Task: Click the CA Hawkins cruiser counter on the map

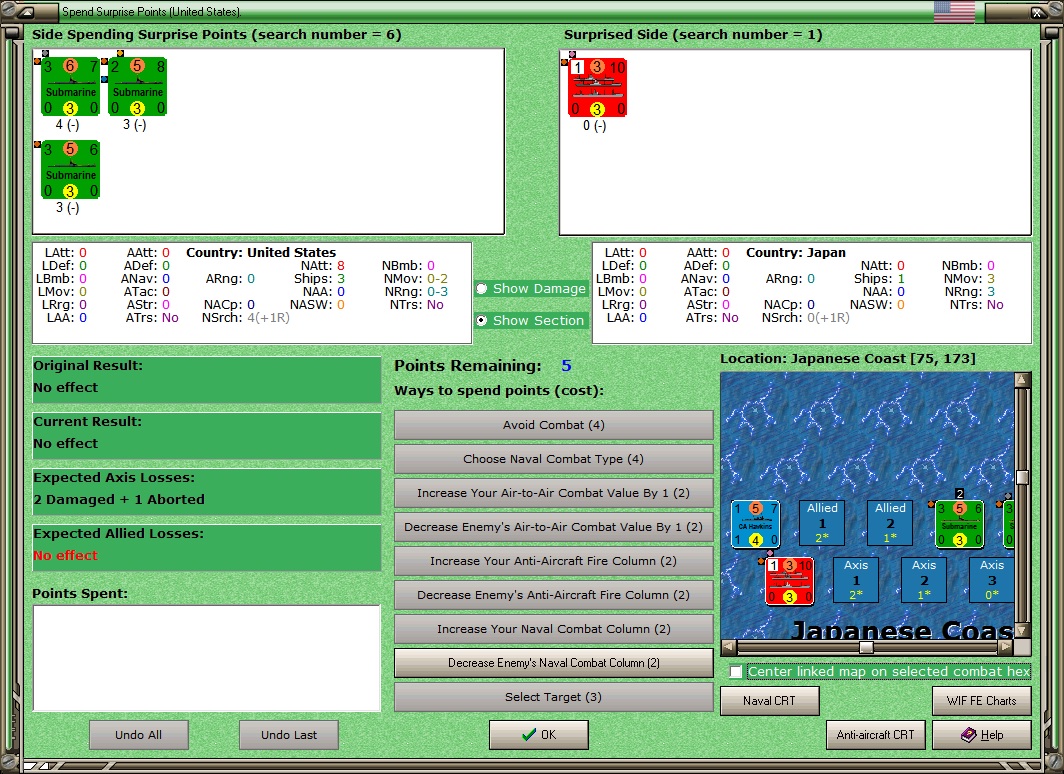Action: point(755,524)
